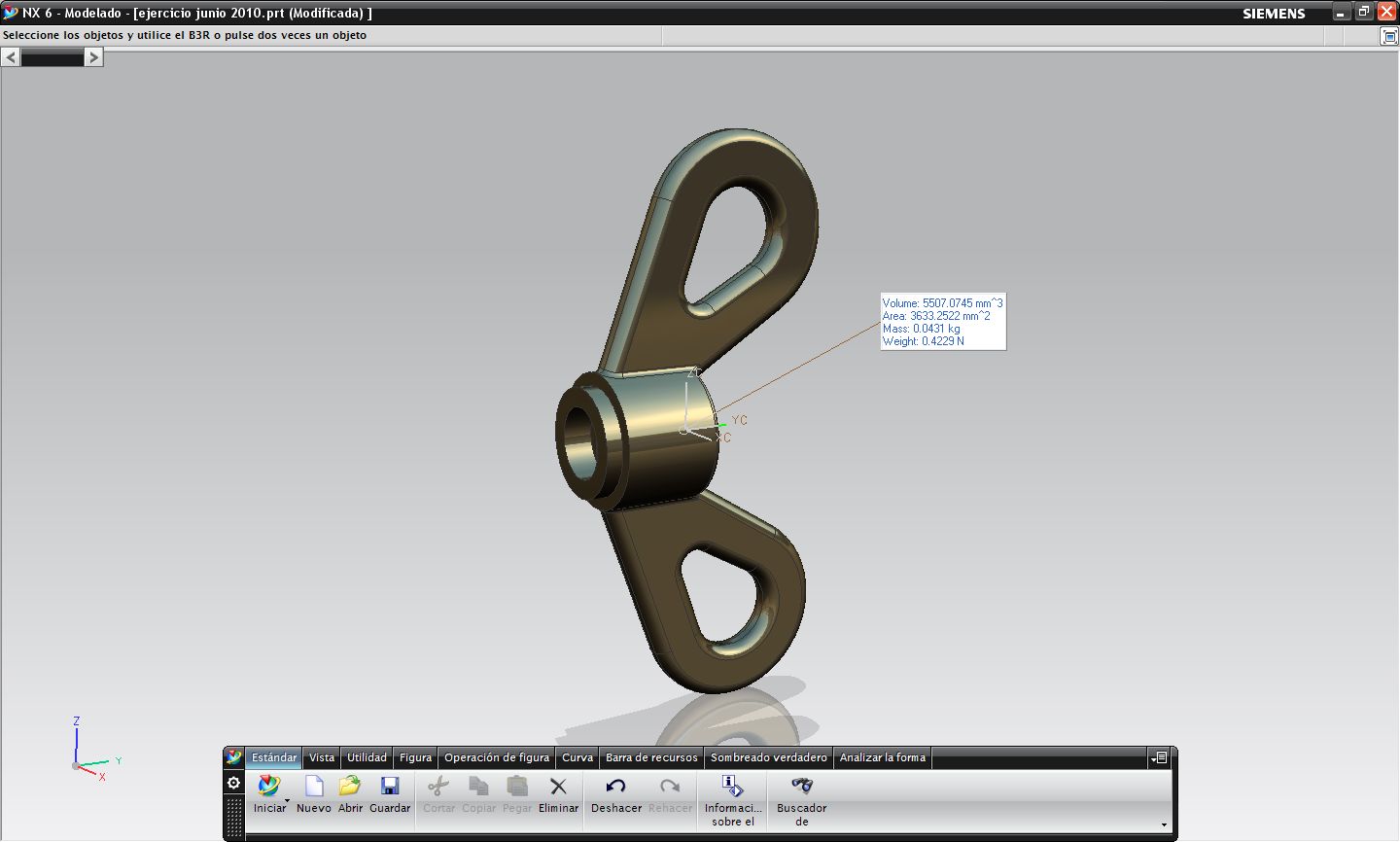This screenshot has width=1400, height=842.
Task: Click the Volume value in measurement box
Action: tap(962, 303)
